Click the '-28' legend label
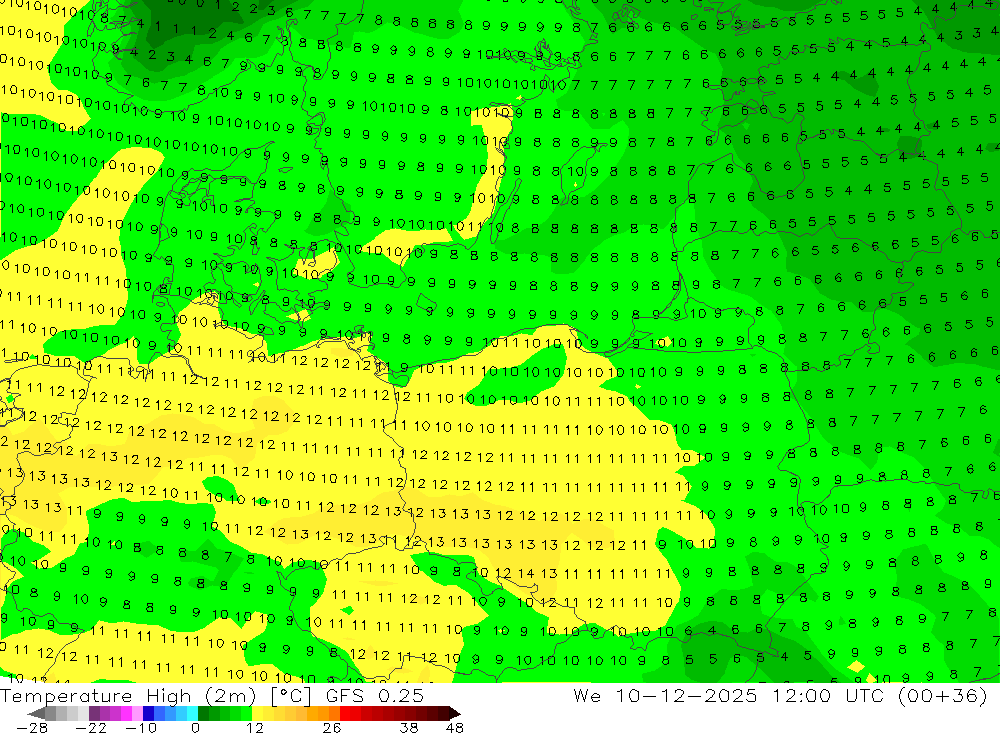The image size is (1000, 733). [32, 728]
